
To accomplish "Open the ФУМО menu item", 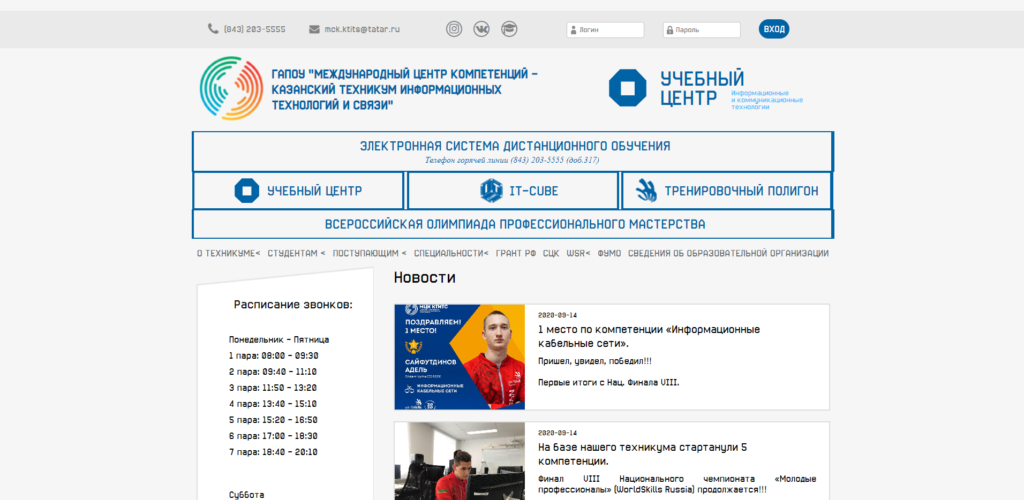I will 609,253.
